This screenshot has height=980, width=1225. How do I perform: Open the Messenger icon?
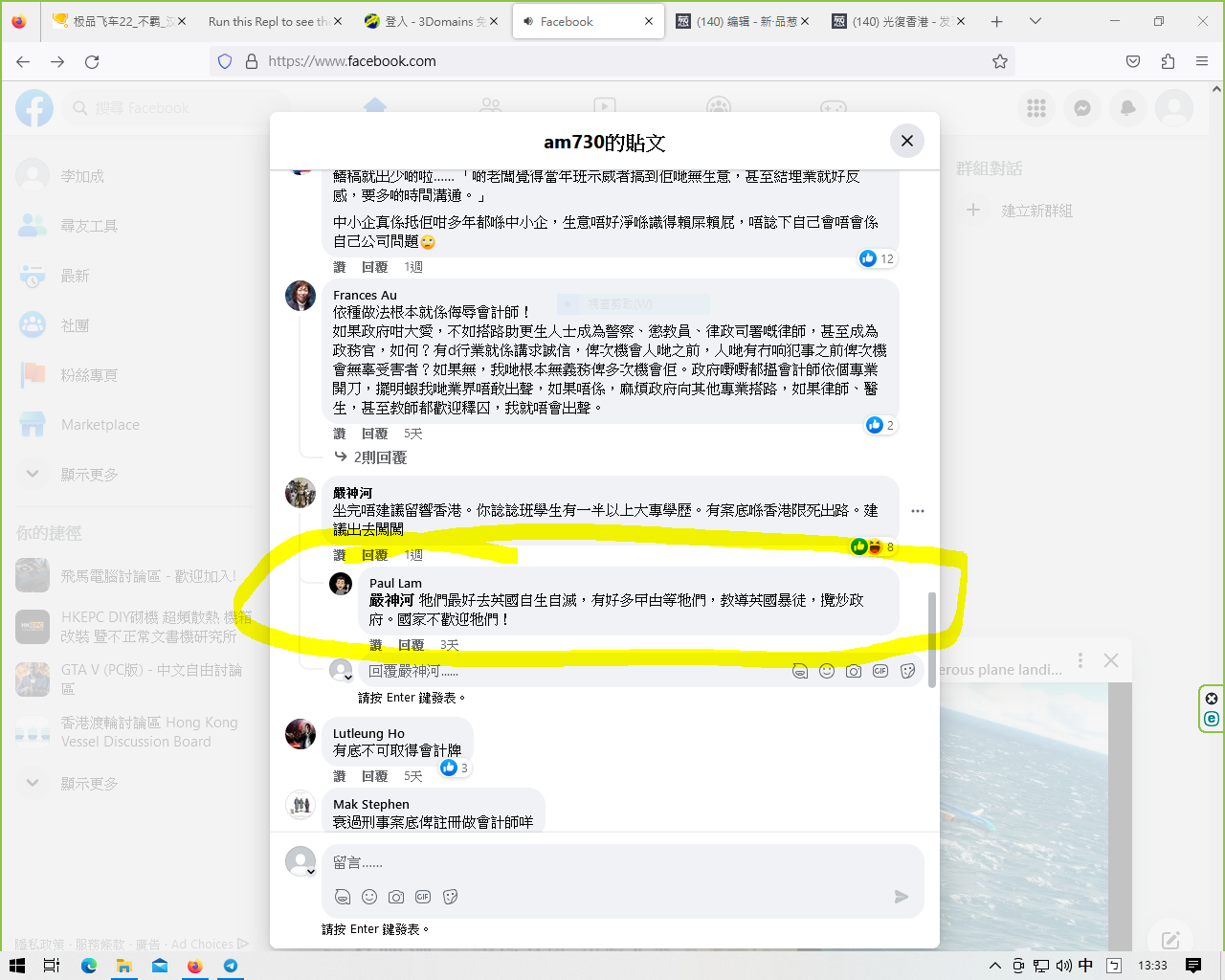[x=1082, y=108]
